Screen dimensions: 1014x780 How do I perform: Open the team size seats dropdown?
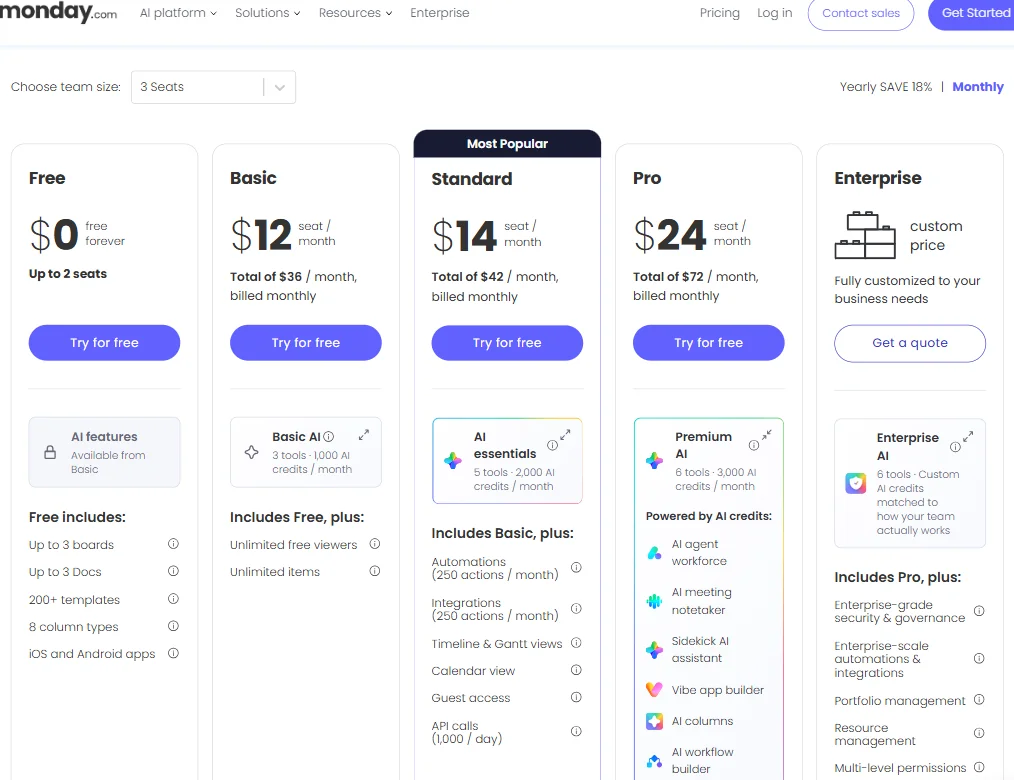213,87
